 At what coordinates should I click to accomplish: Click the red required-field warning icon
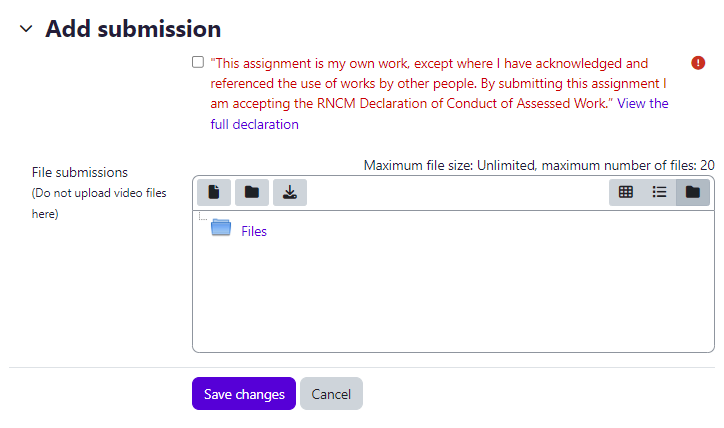point(699,62)
